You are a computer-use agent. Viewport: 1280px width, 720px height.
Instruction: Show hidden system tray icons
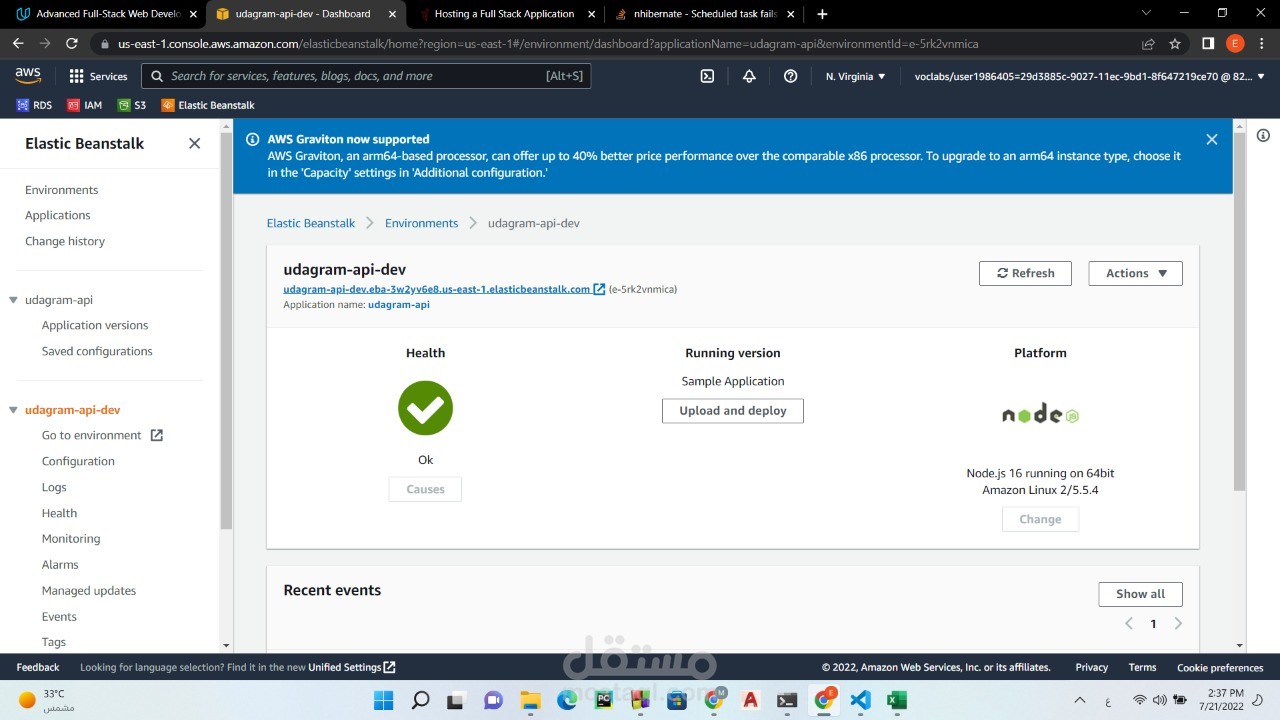click(1079, 700)
